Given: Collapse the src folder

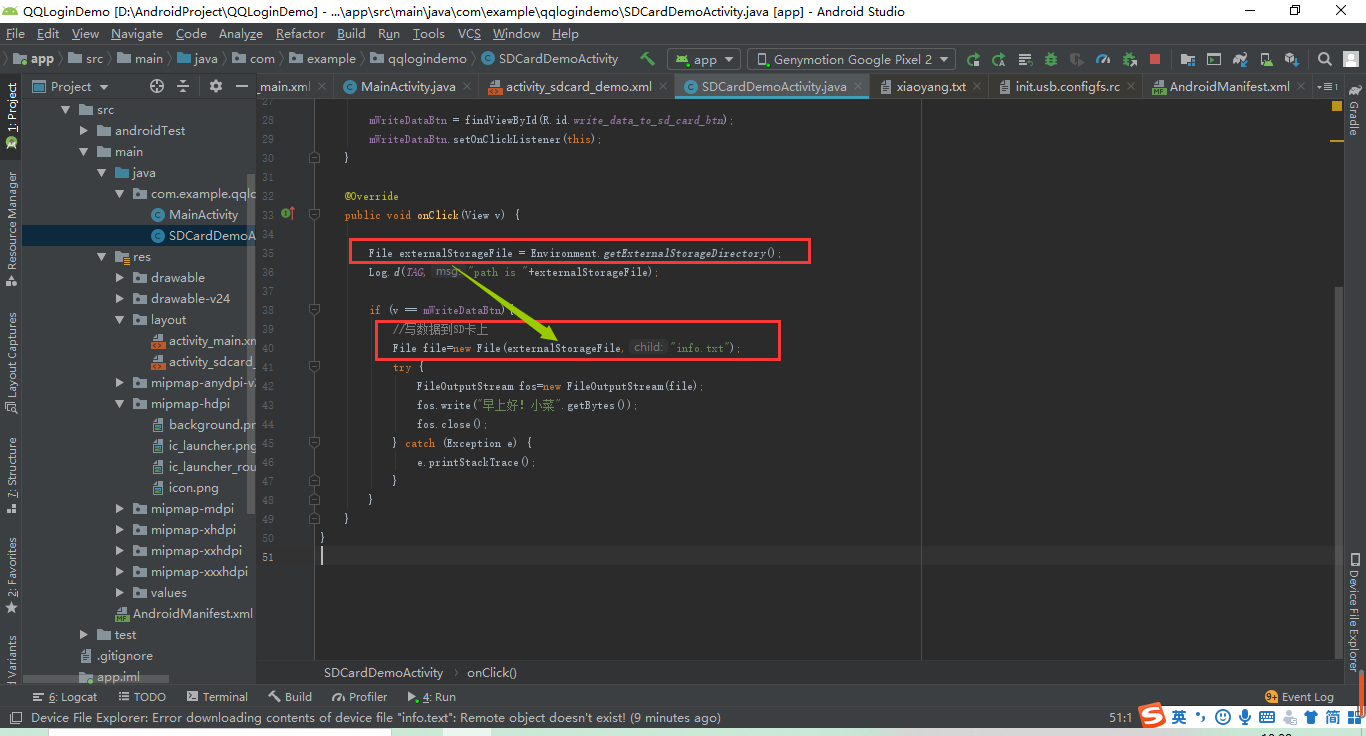Looking at the screenshot, I should tap(66, 110).
